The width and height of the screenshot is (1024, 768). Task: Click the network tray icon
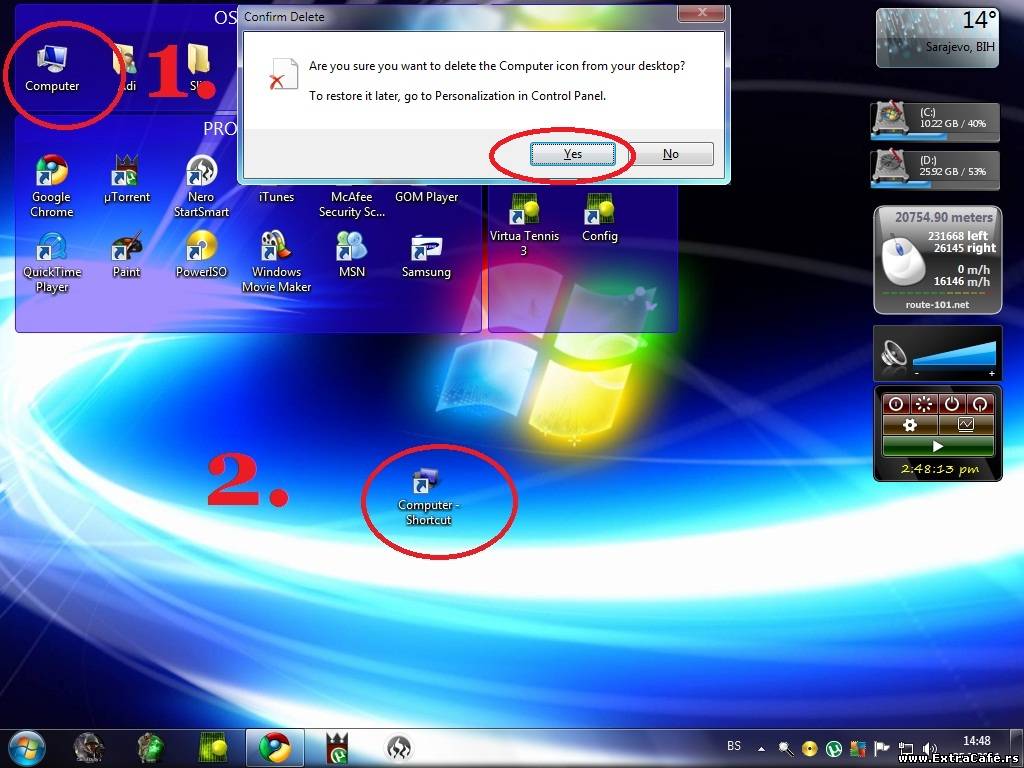(906, 748)
